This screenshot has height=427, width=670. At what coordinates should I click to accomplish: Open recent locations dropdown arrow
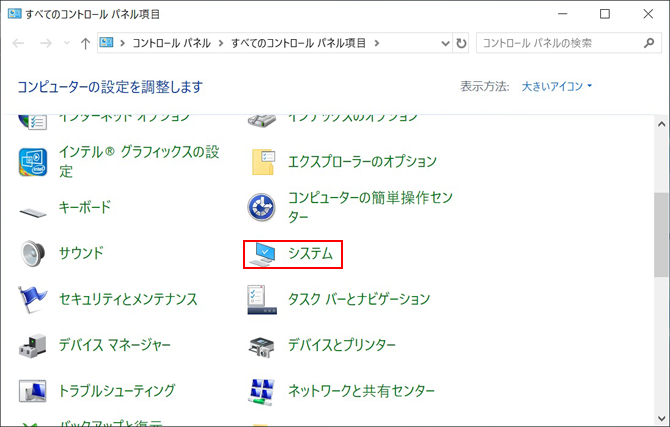point(67,43)
